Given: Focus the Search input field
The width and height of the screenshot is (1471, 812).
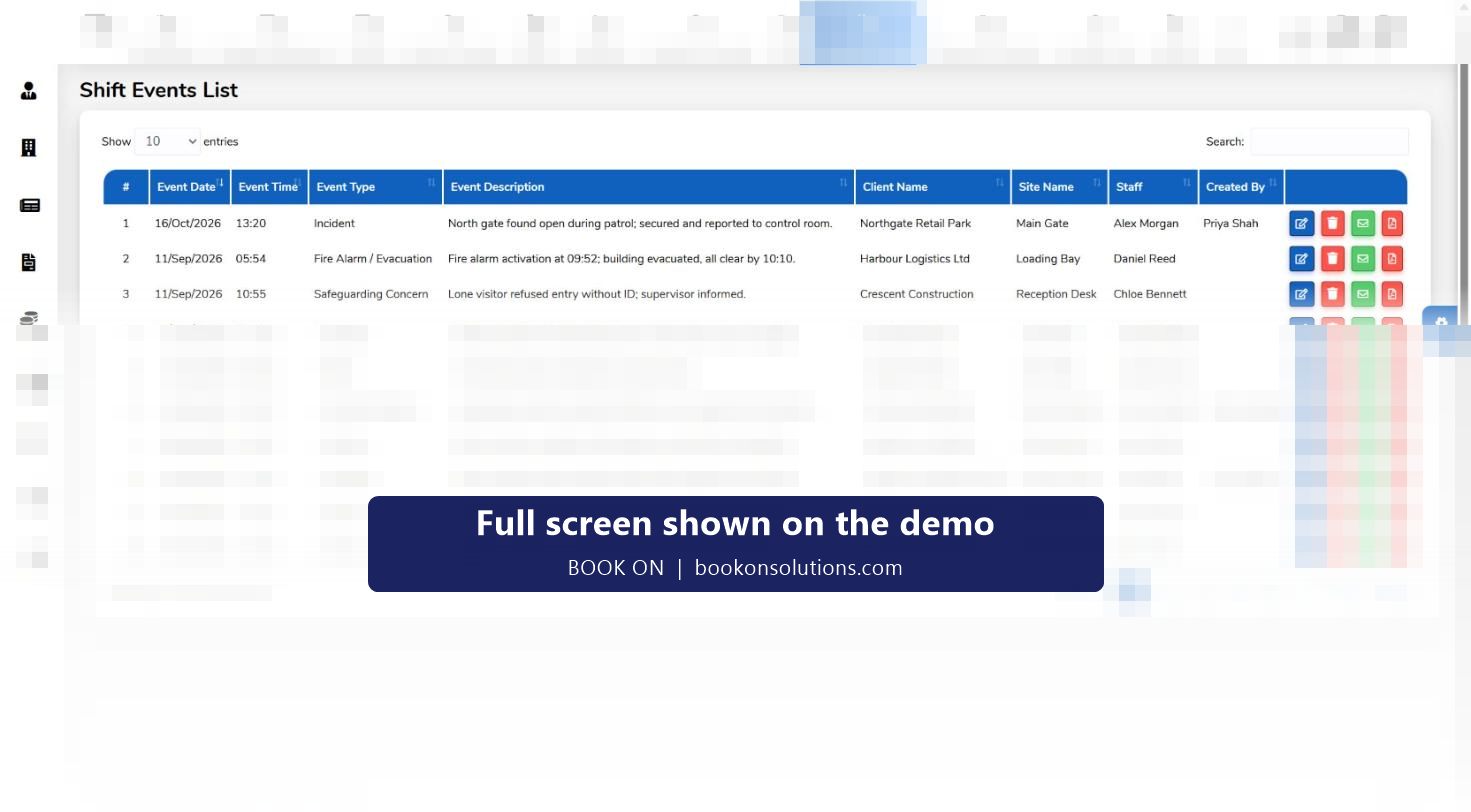Looking at the screenshot, I should (1329, 142).
